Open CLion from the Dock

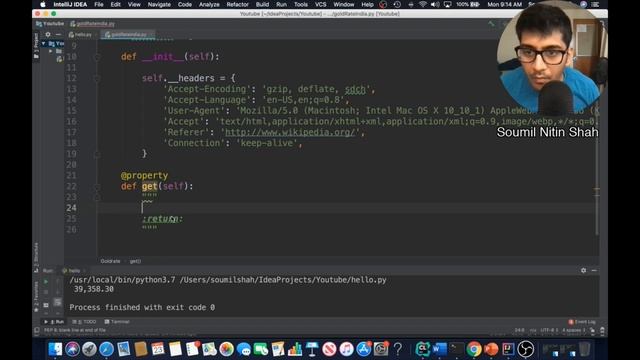click(x=422, y=349)
